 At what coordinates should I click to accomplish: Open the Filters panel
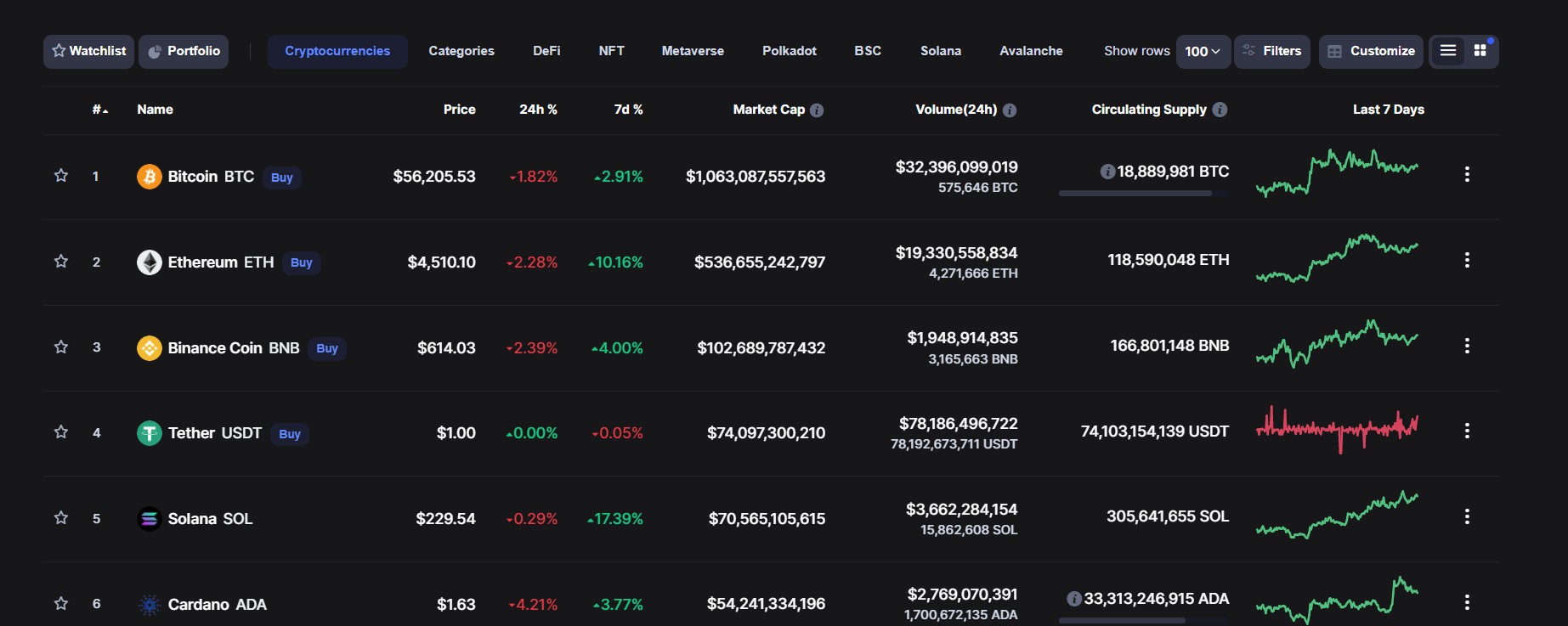pyautogui.click(x=1272, y=52)
